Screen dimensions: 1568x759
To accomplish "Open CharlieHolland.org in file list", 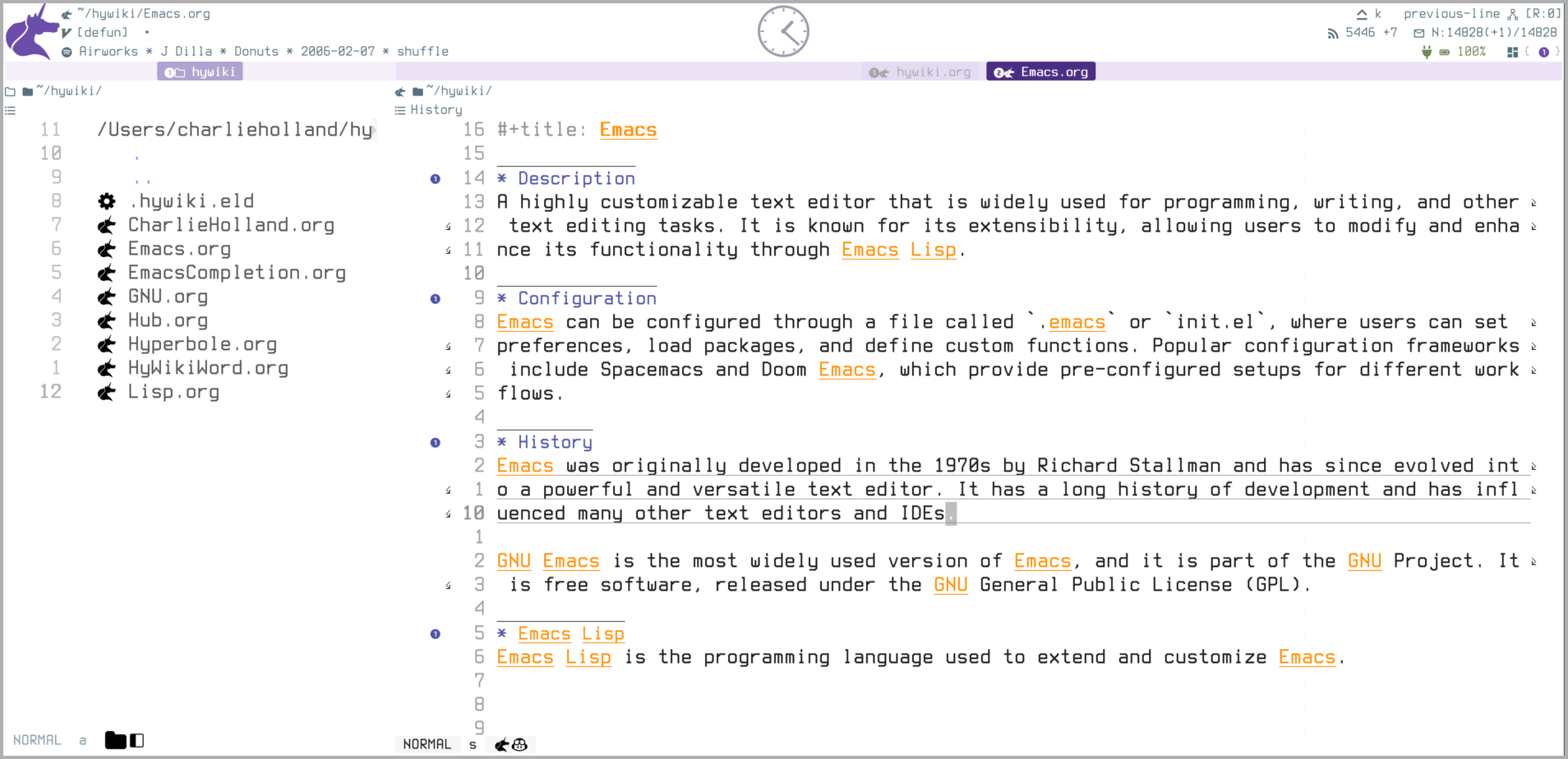I will 231,225.
